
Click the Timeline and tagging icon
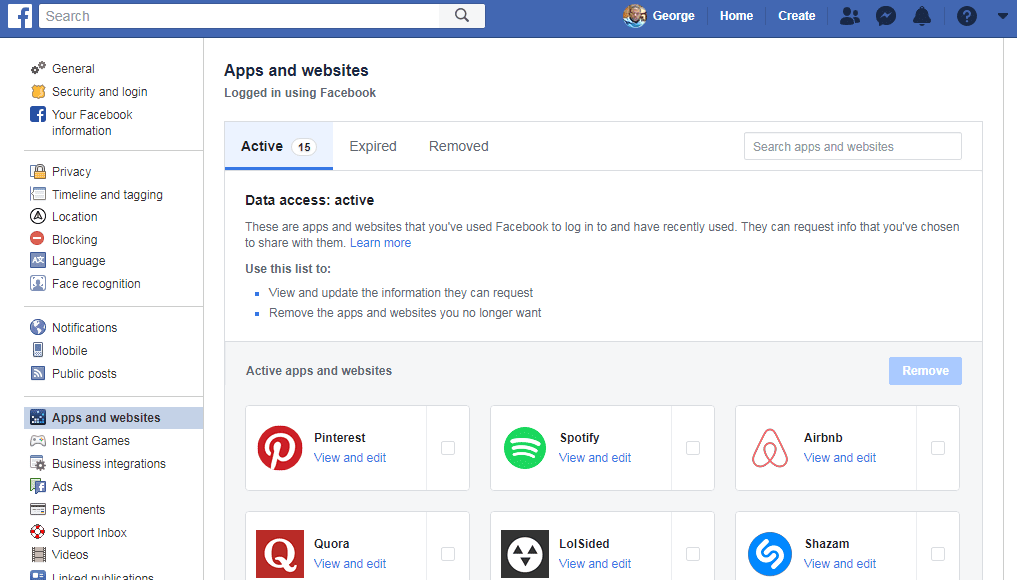tap(38, 194)
